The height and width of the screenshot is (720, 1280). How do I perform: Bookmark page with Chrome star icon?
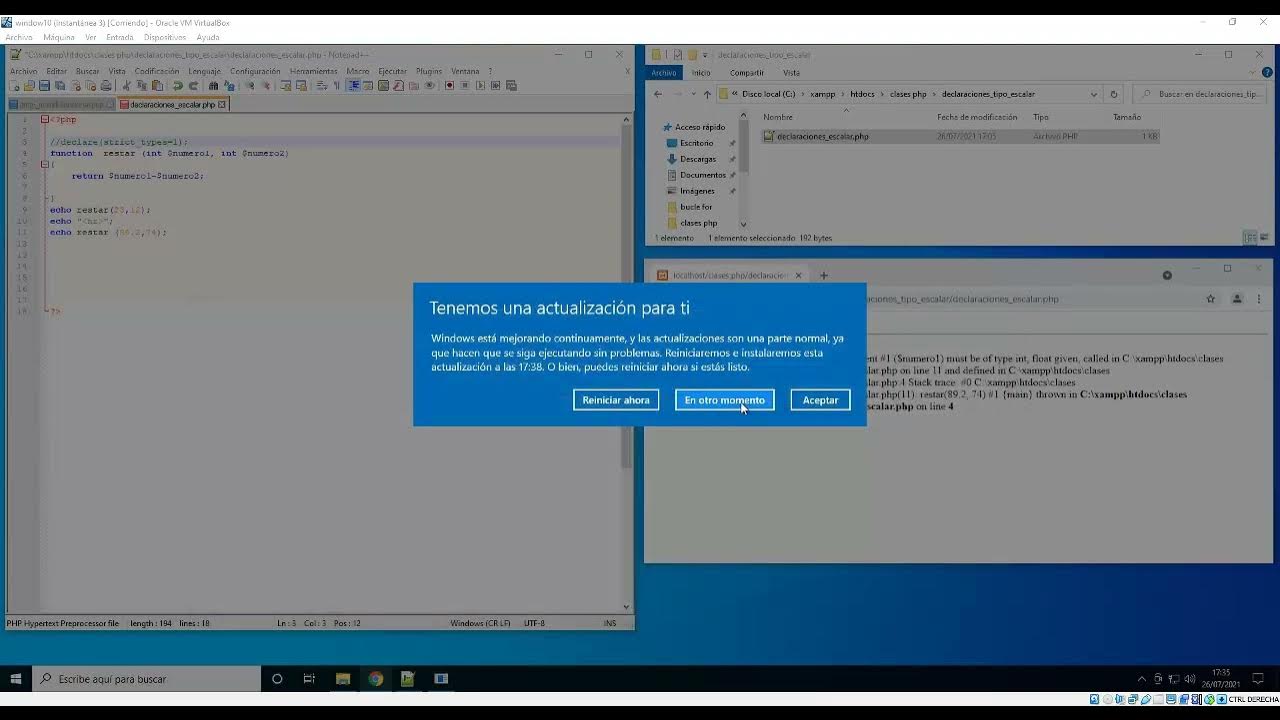[x=1211, y=299]
